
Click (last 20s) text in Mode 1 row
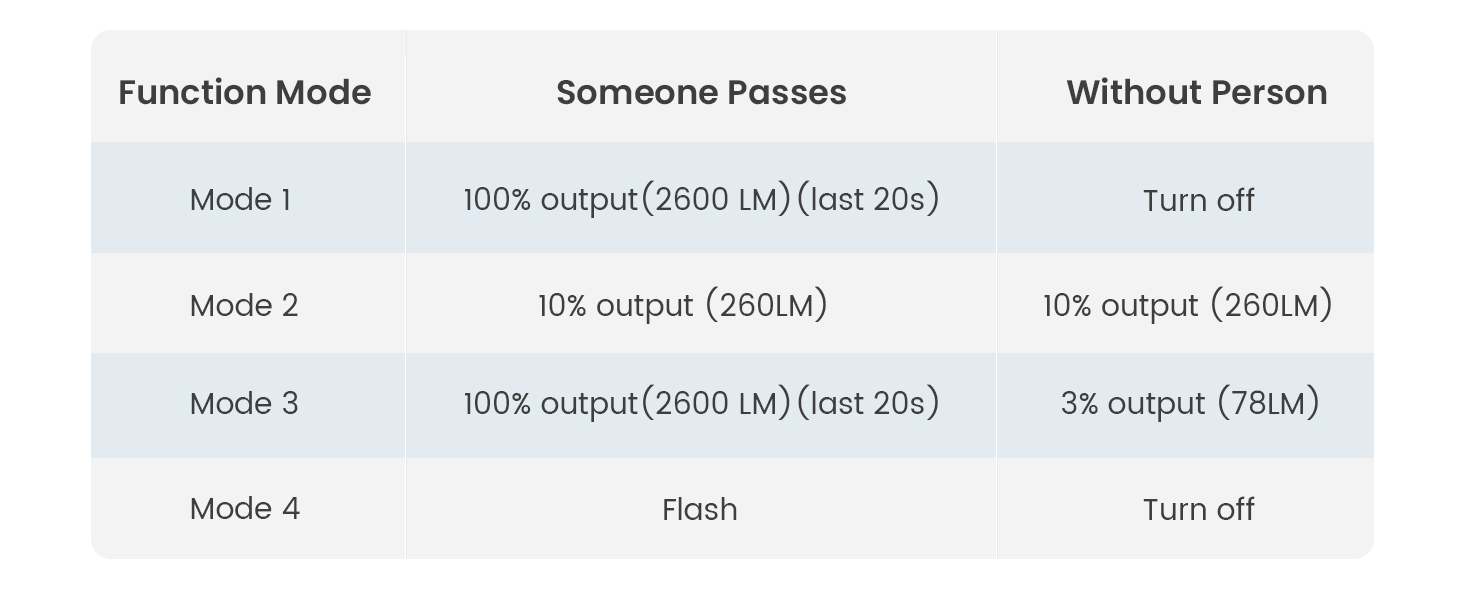tap(868, 200)
